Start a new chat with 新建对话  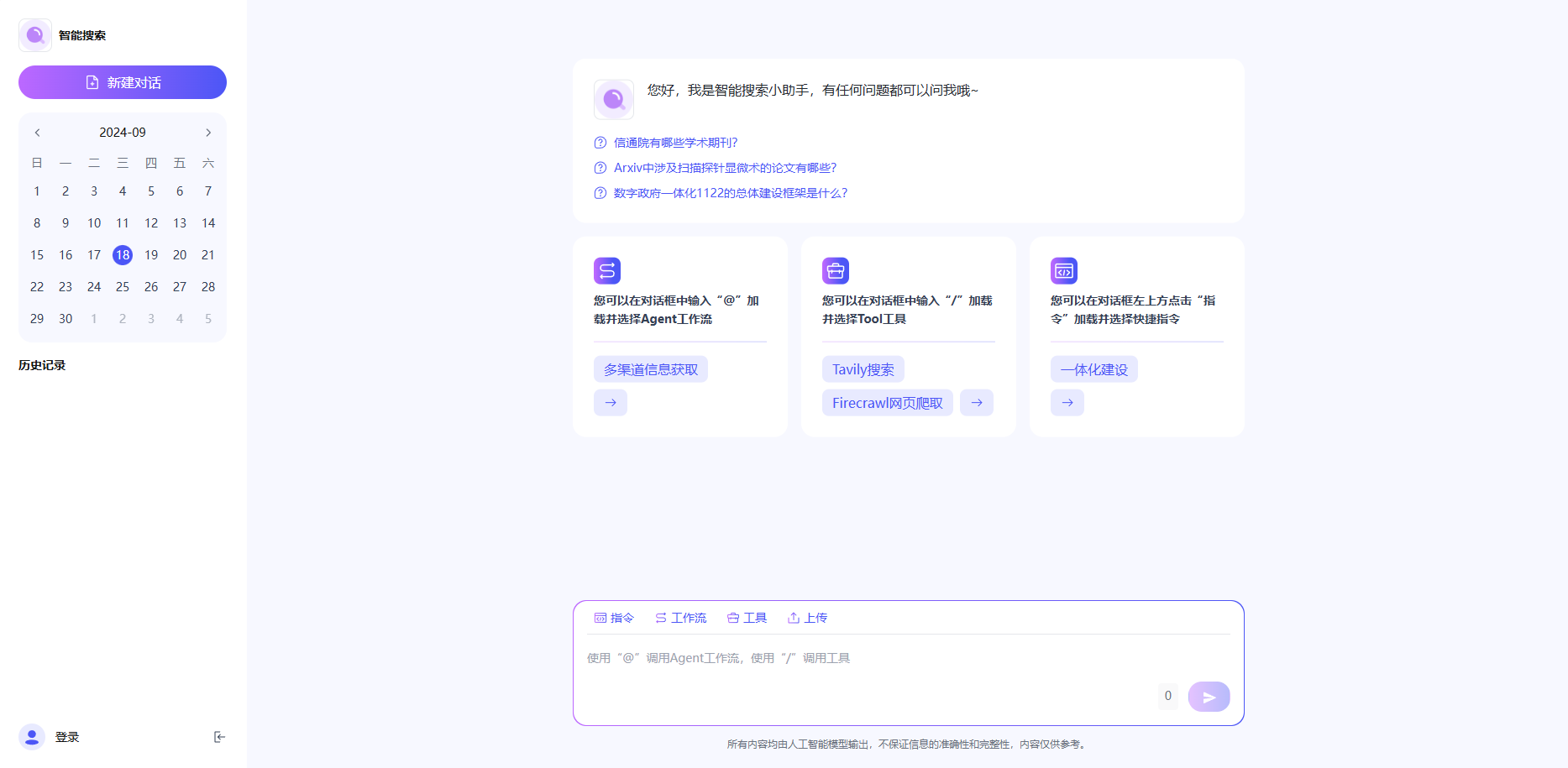pos(123,82)
